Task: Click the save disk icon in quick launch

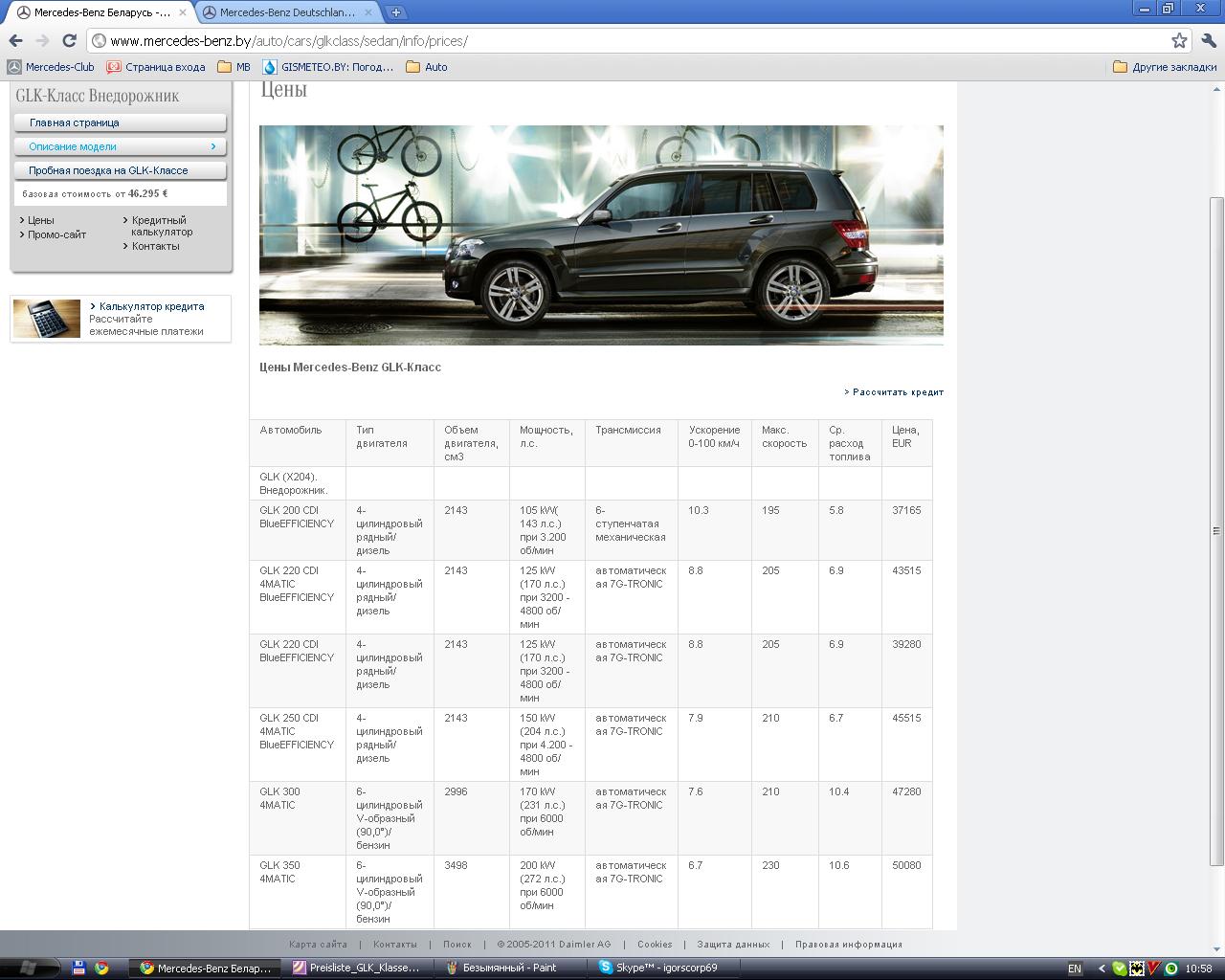Action: point(79,968)
